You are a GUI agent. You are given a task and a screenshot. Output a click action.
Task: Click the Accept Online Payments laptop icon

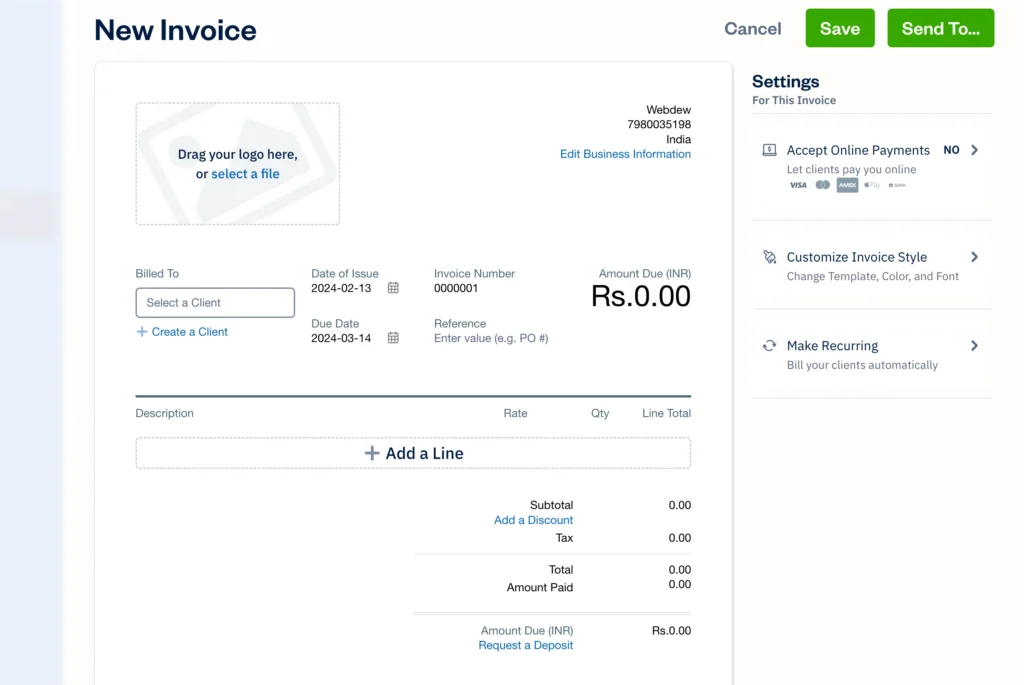[x=769, y=149]
